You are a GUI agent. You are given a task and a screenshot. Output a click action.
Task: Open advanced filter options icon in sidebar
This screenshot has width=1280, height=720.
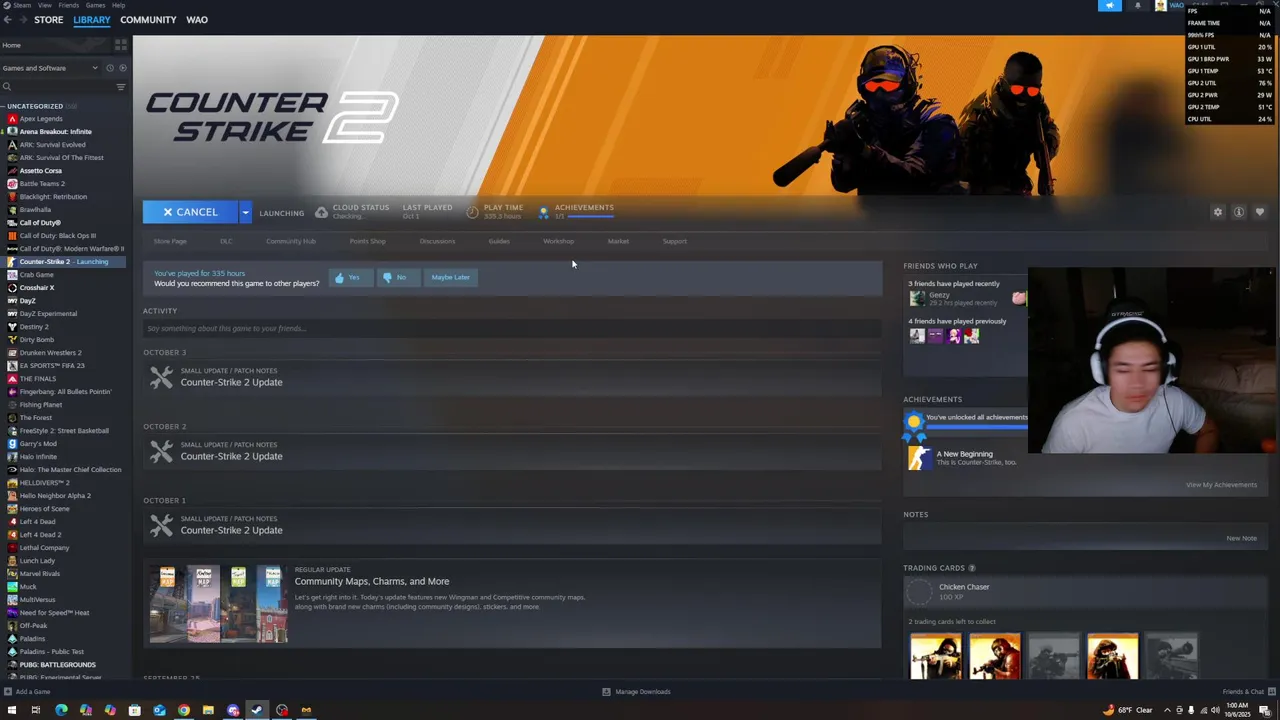[x=121, y=87]
